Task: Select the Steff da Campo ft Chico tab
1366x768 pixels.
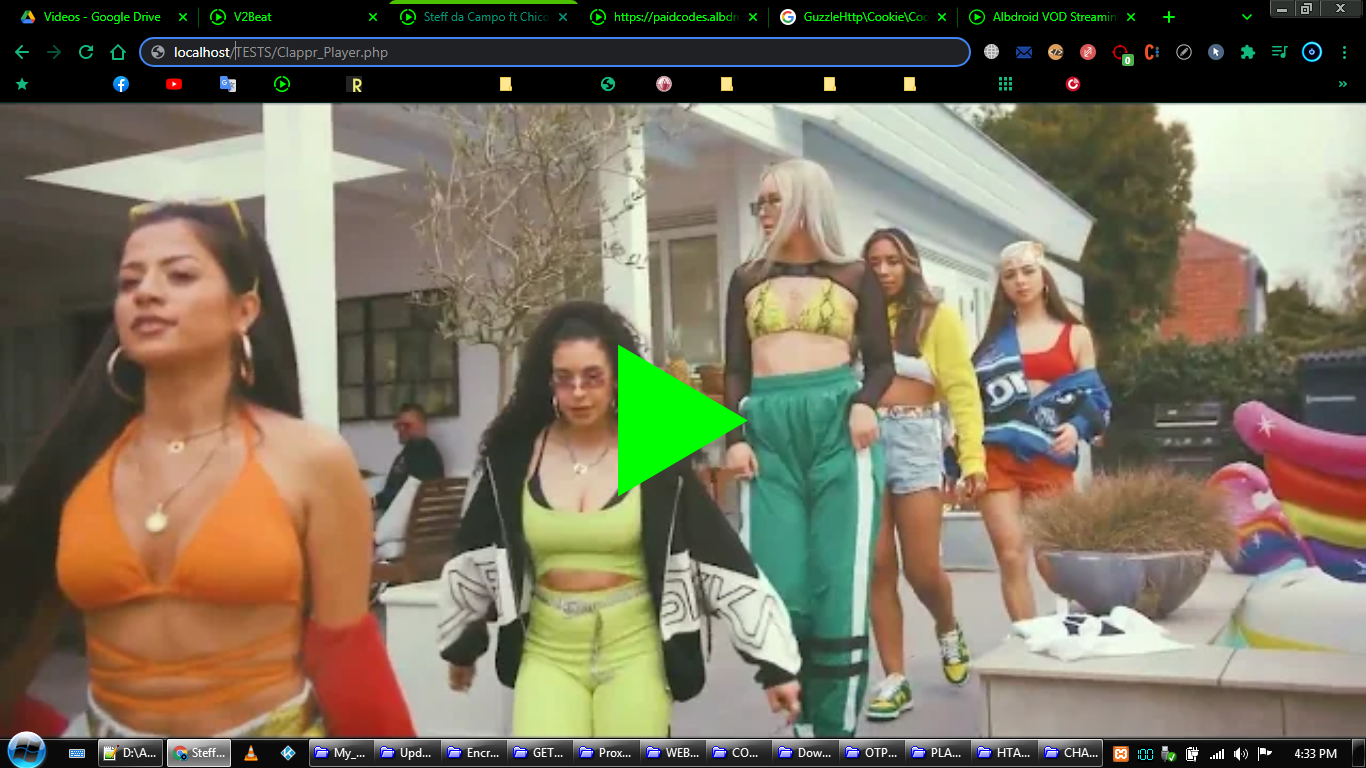Action: click(x=484, y=17)
